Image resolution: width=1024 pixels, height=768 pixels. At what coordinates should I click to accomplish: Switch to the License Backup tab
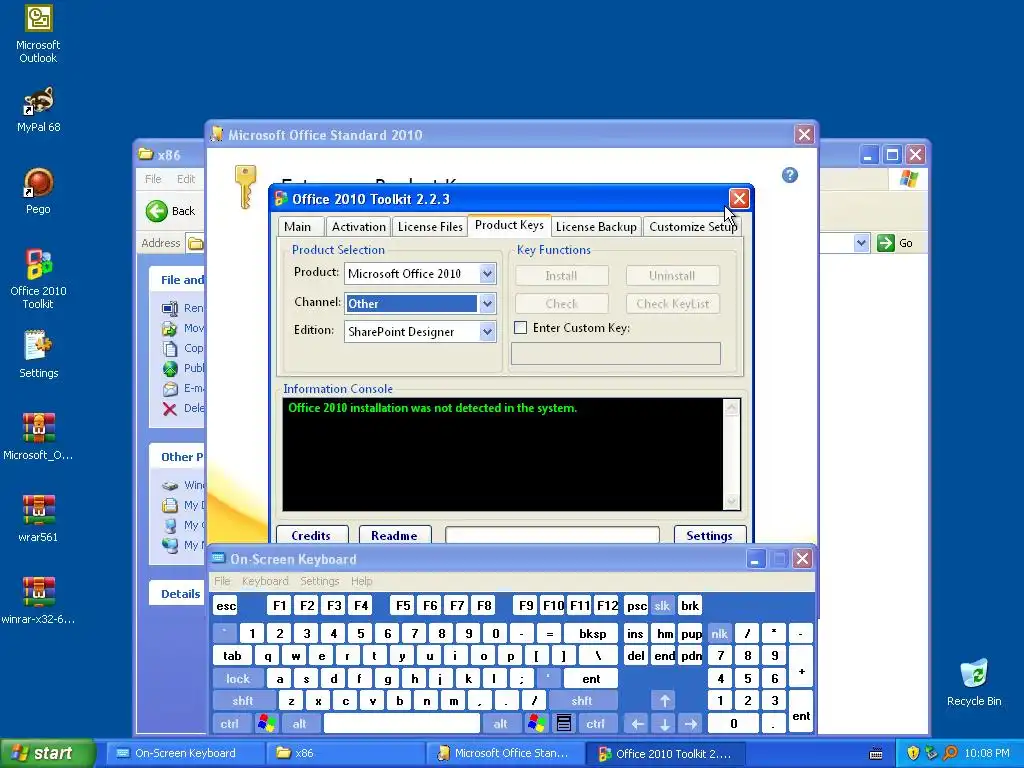click(x=596, y=227)
